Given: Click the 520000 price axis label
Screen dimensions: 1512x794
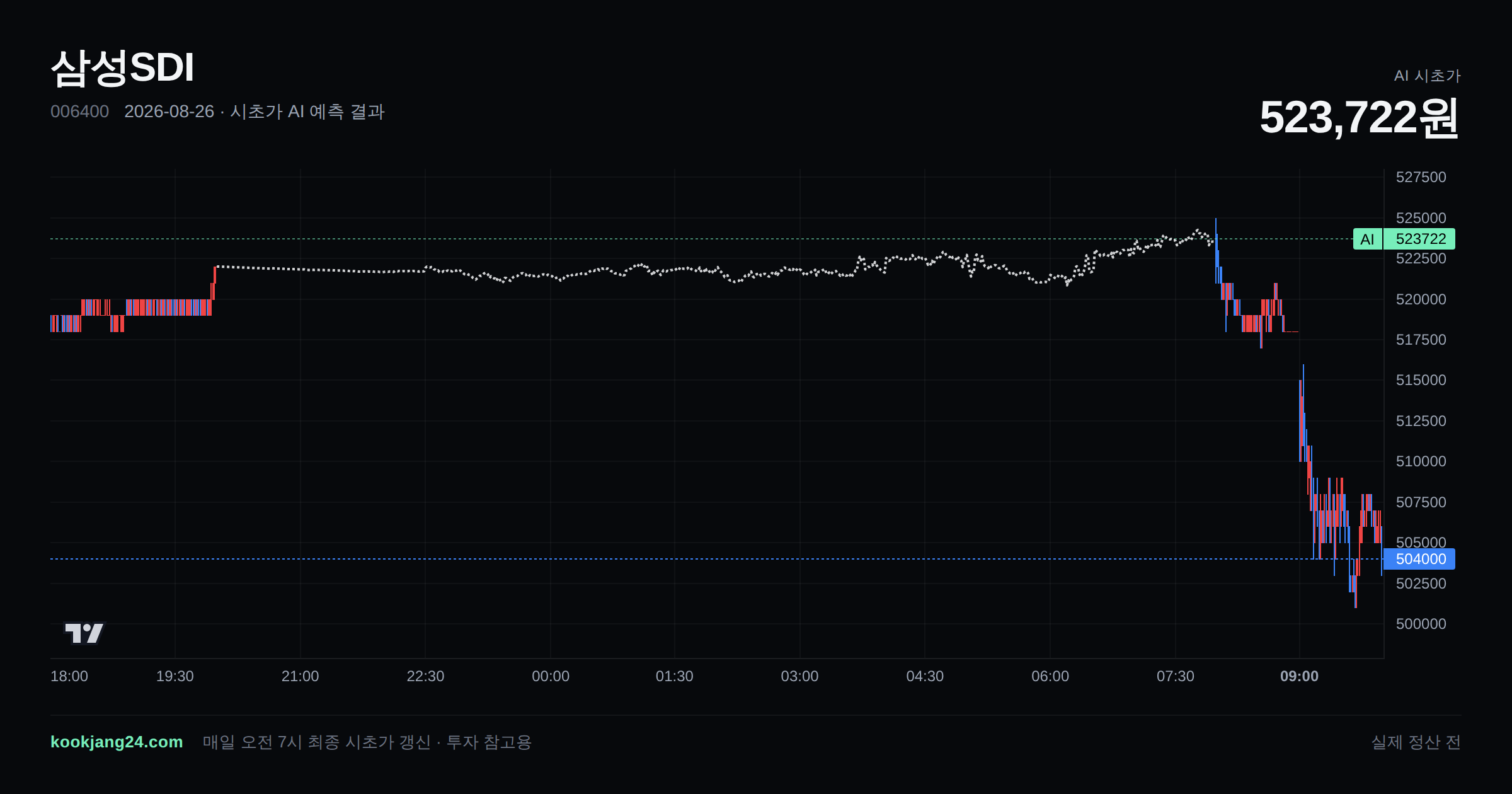Looking at the screenshot, I should coord(1421,299).
